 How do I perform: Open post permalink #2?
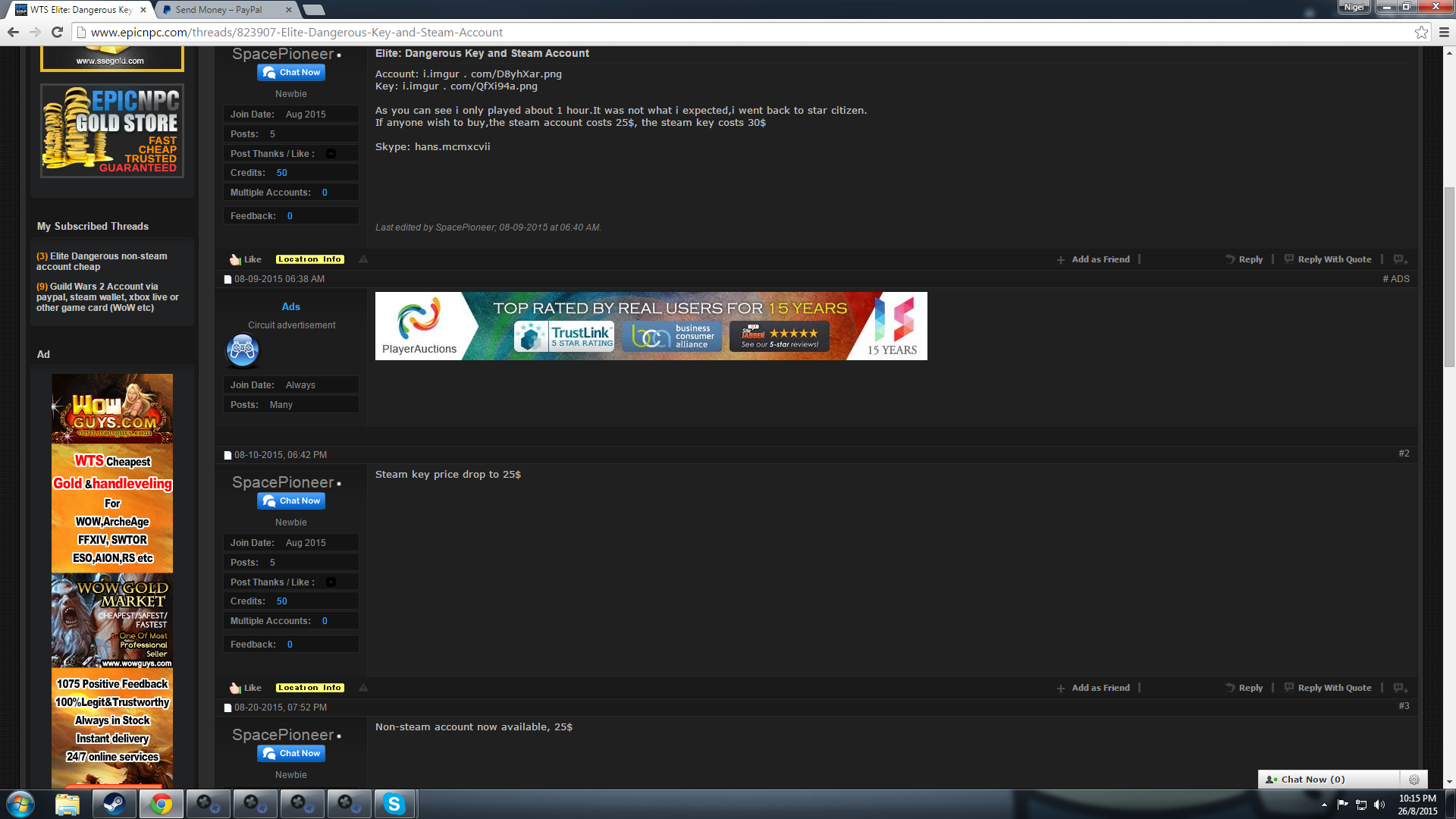pyautogui.click(x=1404, y=453)
